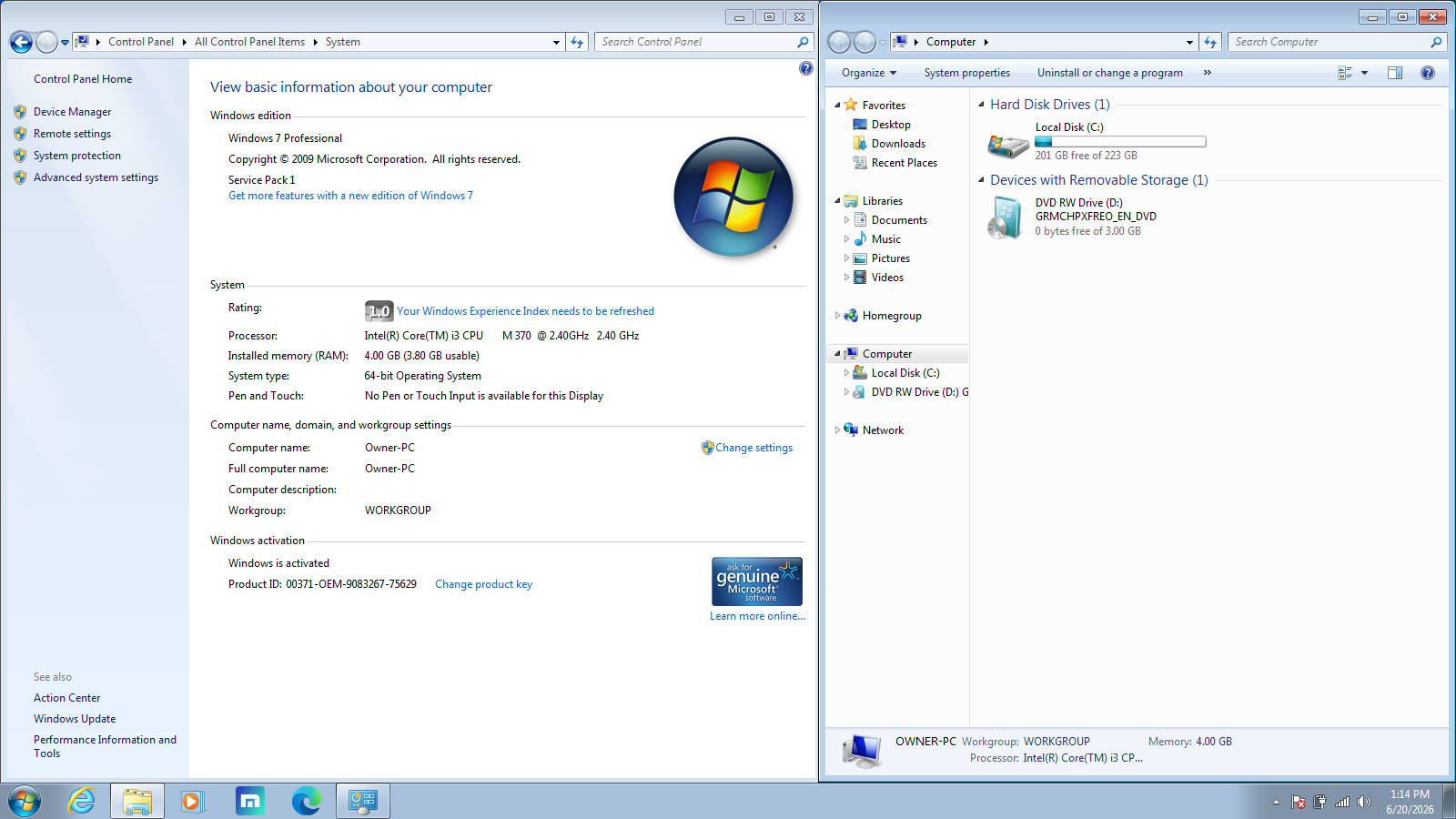This screenshot has width=1456, height=819.
Task: Open Learn more online link
Action: pos(757,616)
